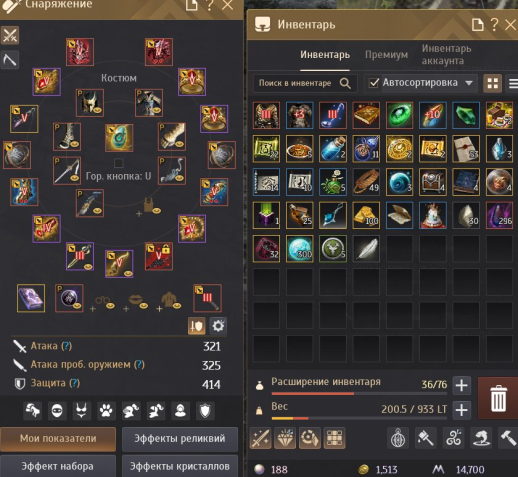Screen dimensions: 518x477
Task: Select the paw pet visibility icon
Action: [106, 410]
